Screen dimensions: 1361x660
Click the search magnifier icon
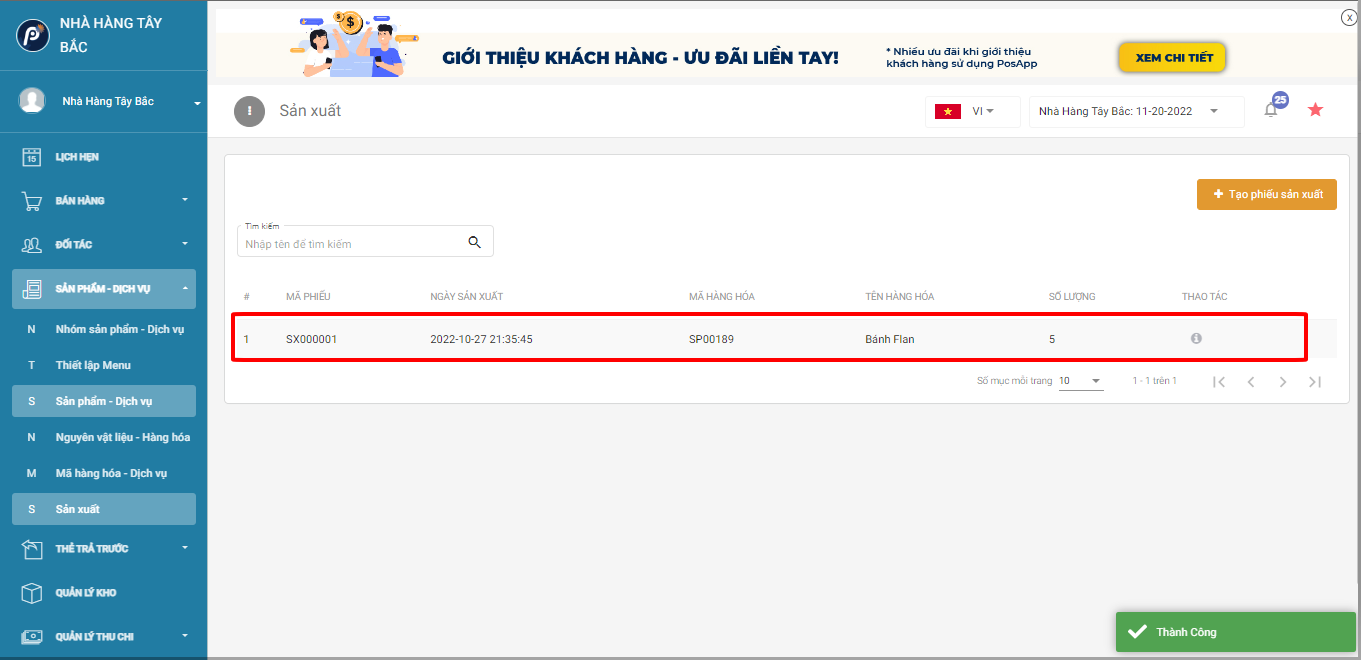(474, 242)
